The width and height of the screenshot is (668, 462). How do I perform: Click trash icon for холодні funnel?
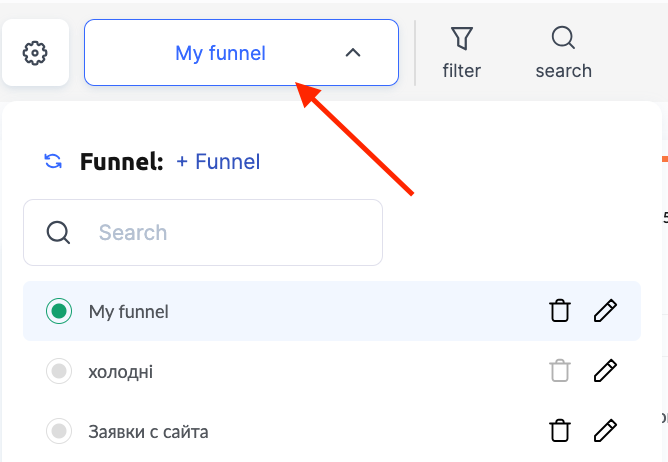pyautogui.click(x=560, y=371)
